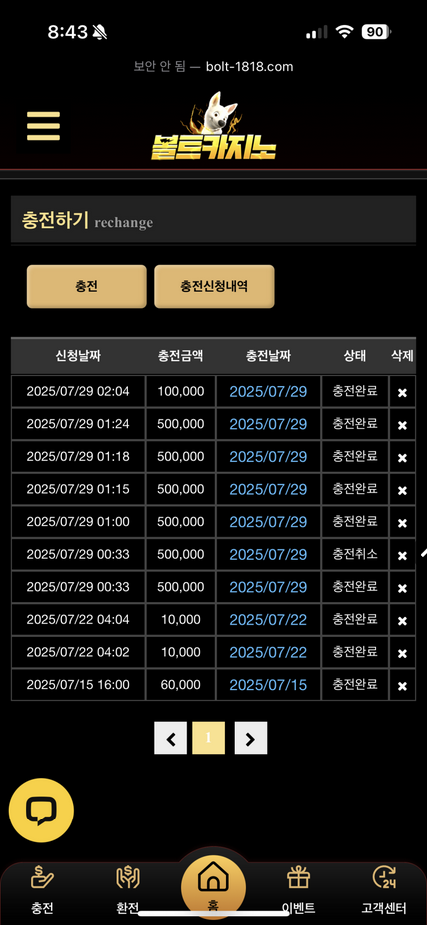Image resolution: width=427 pixels, height=925 pixels.
Task: Delete the 2025/07/22 04:04 row with X
Action: 402,621
